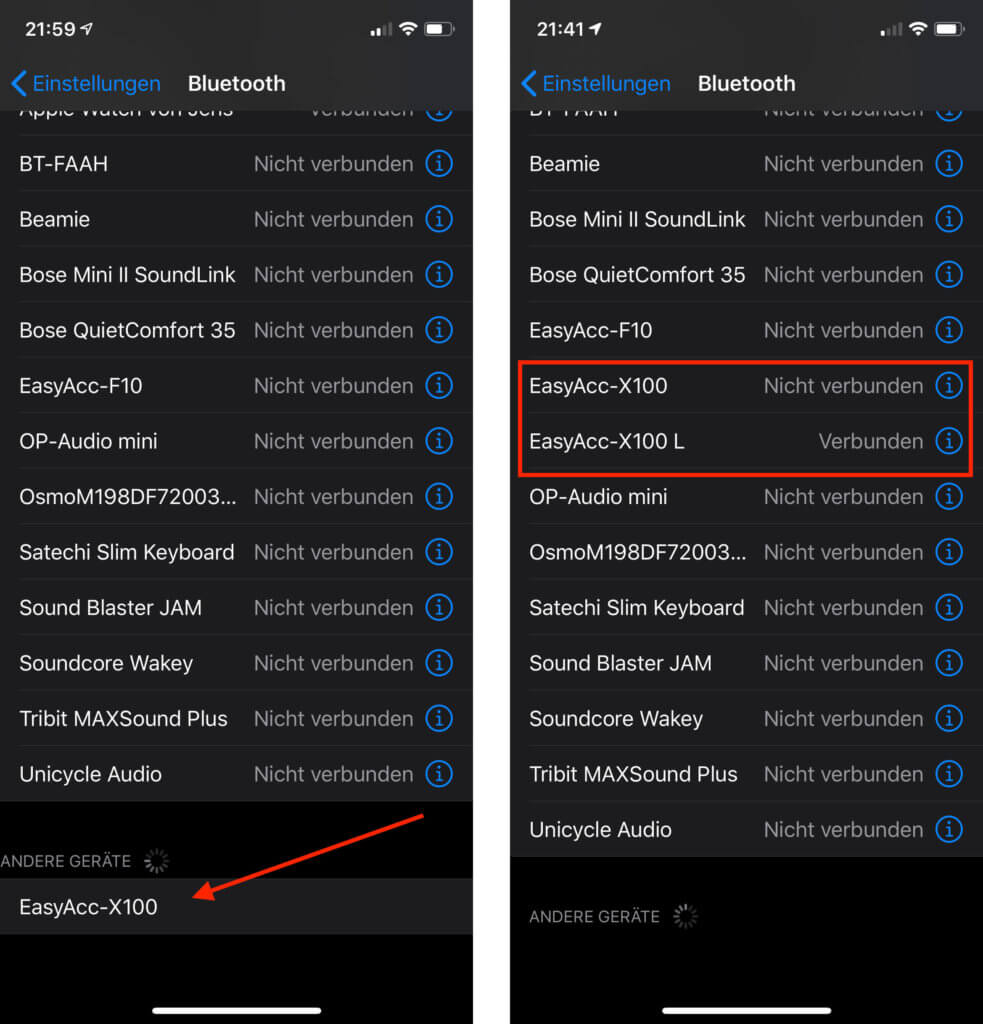This screenshot has height=1024, width=983.
Task: Open OP-Audio mini info icon on 21:59 screen
Action: [x=439, y=441]
